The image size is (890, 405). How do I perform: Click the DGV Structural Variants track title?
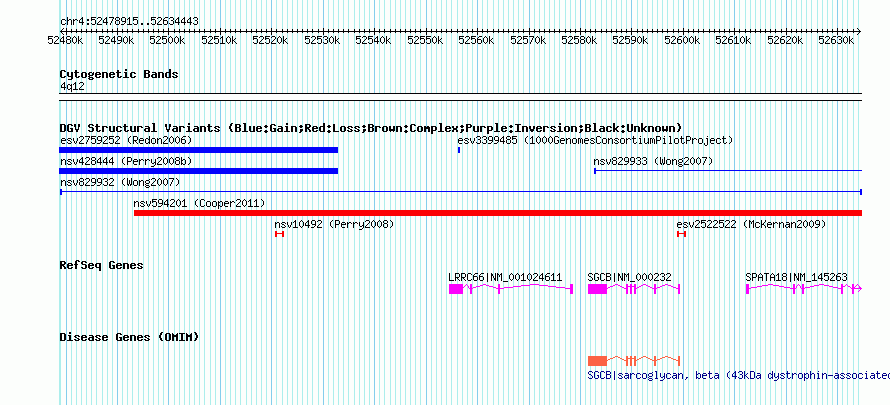(x=371, y=128)
